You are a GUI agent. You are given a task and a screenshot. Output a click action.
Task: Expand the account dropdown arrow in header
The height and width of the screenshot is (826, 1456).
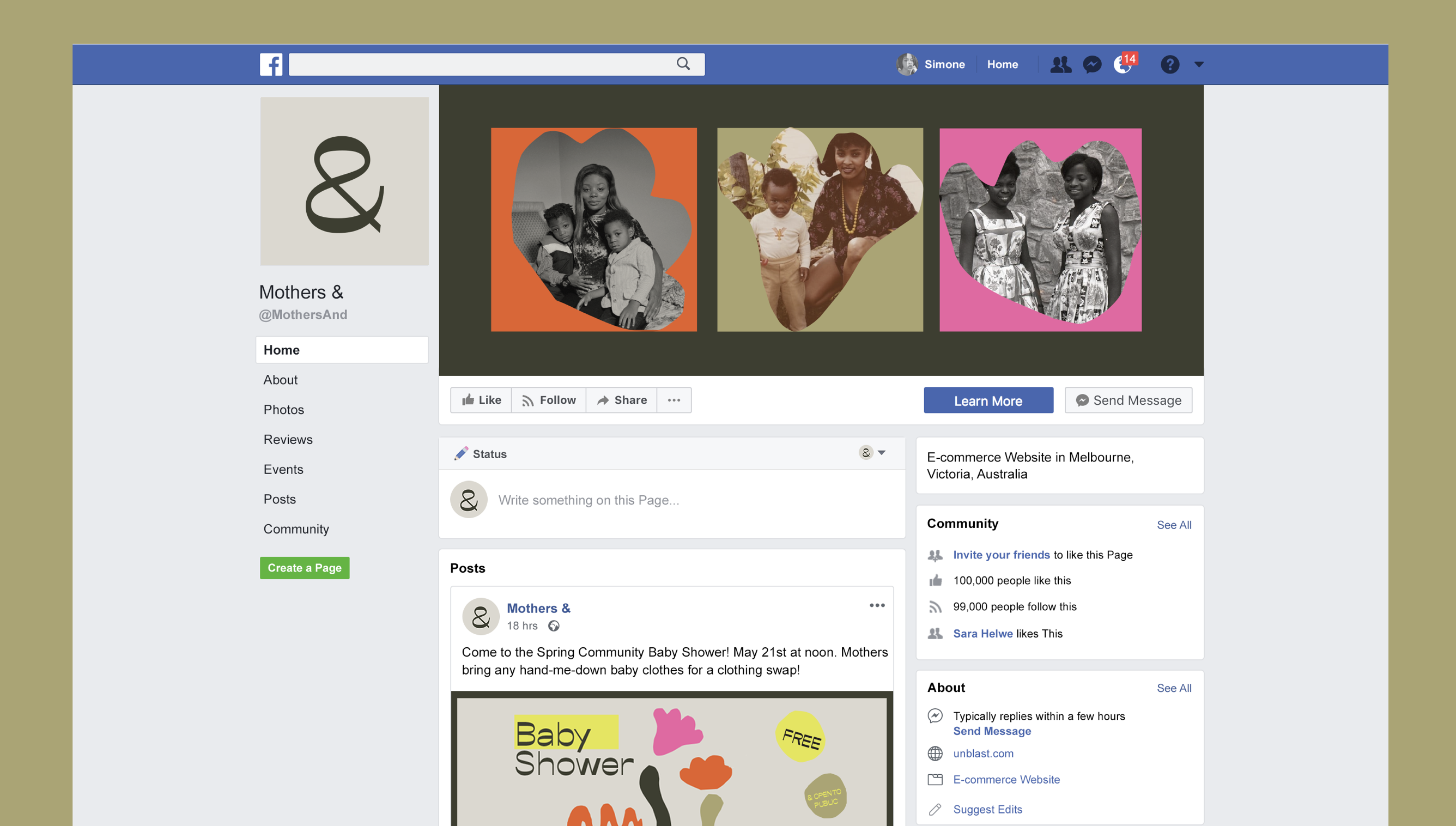tap(1198, 64)
